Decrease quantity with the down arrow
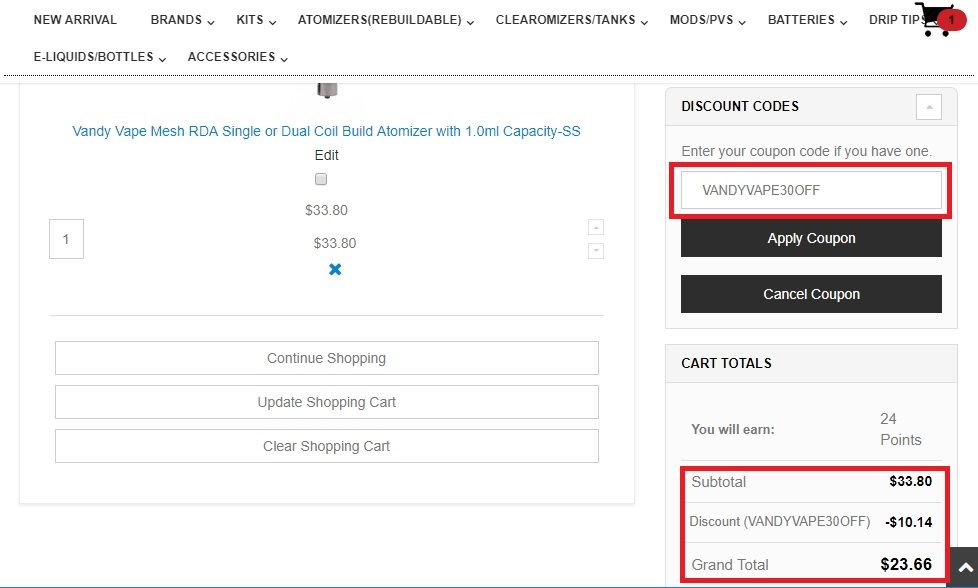The image size is (978, 588). pos(596,251)
